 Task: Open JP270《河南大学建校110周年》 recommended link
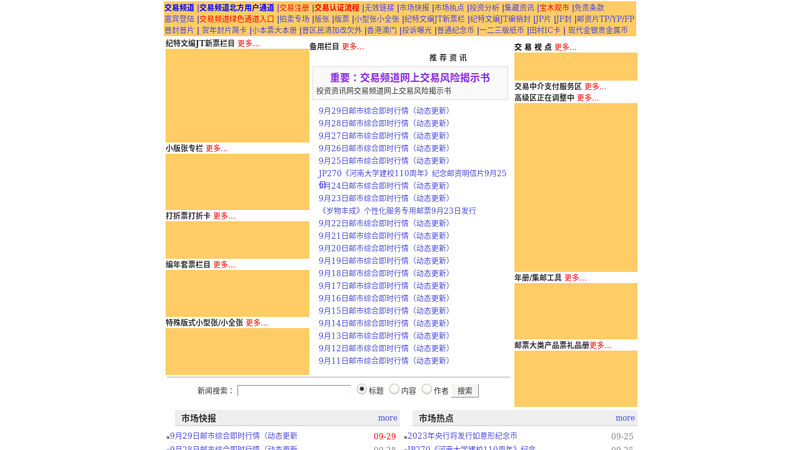[412, 173]
